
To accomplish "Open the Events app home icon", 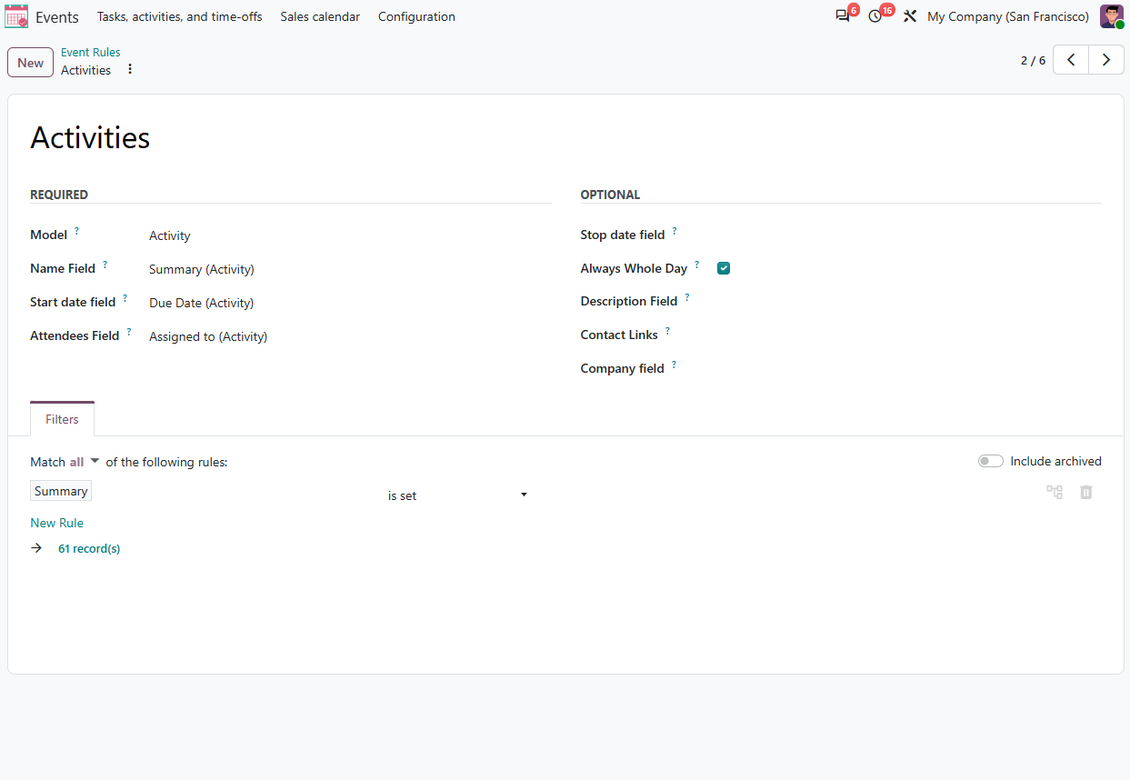I will [16, 17].
